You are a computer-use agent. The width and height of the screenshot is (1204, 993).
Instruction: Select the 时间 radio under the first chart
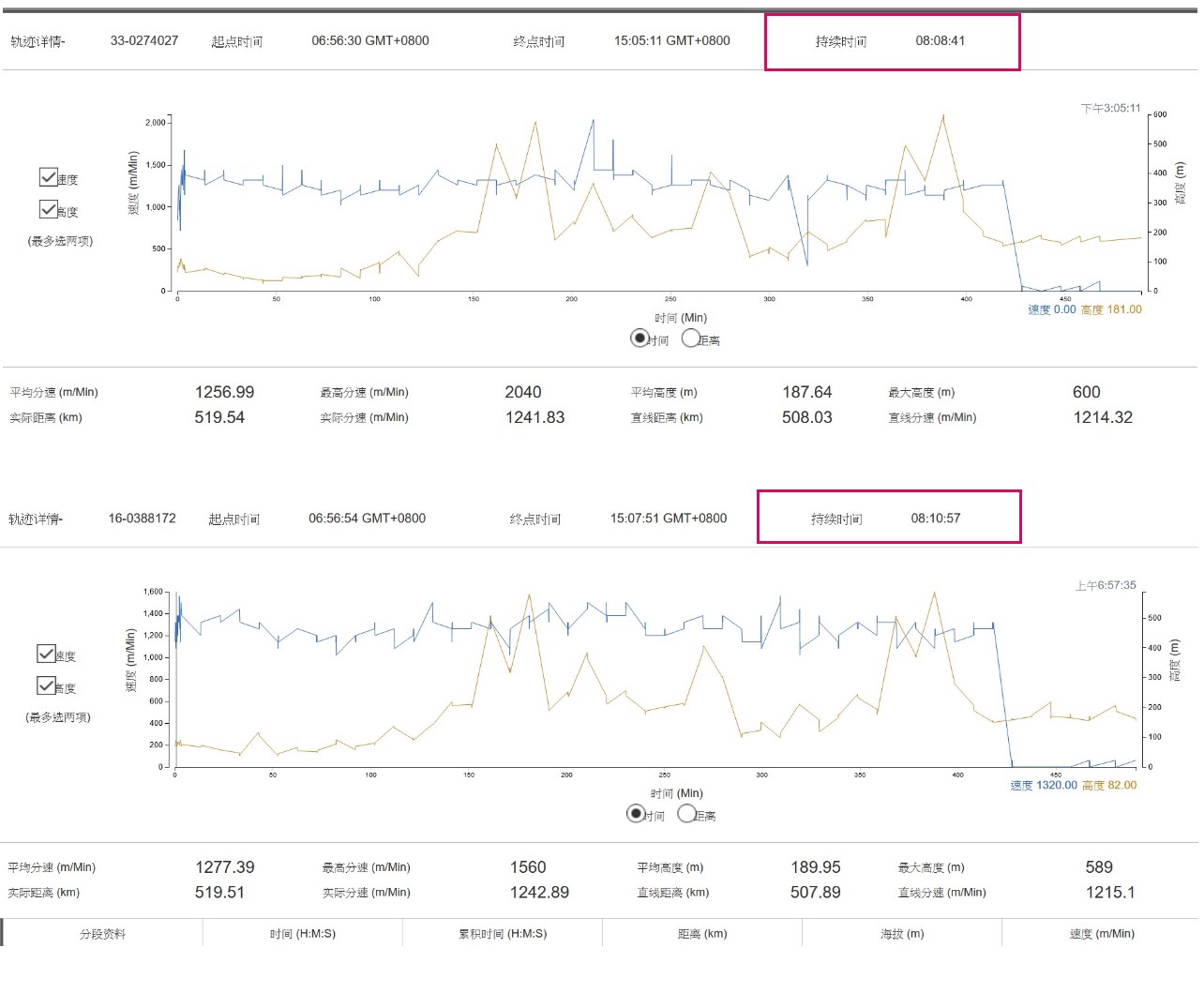point(640,338)
